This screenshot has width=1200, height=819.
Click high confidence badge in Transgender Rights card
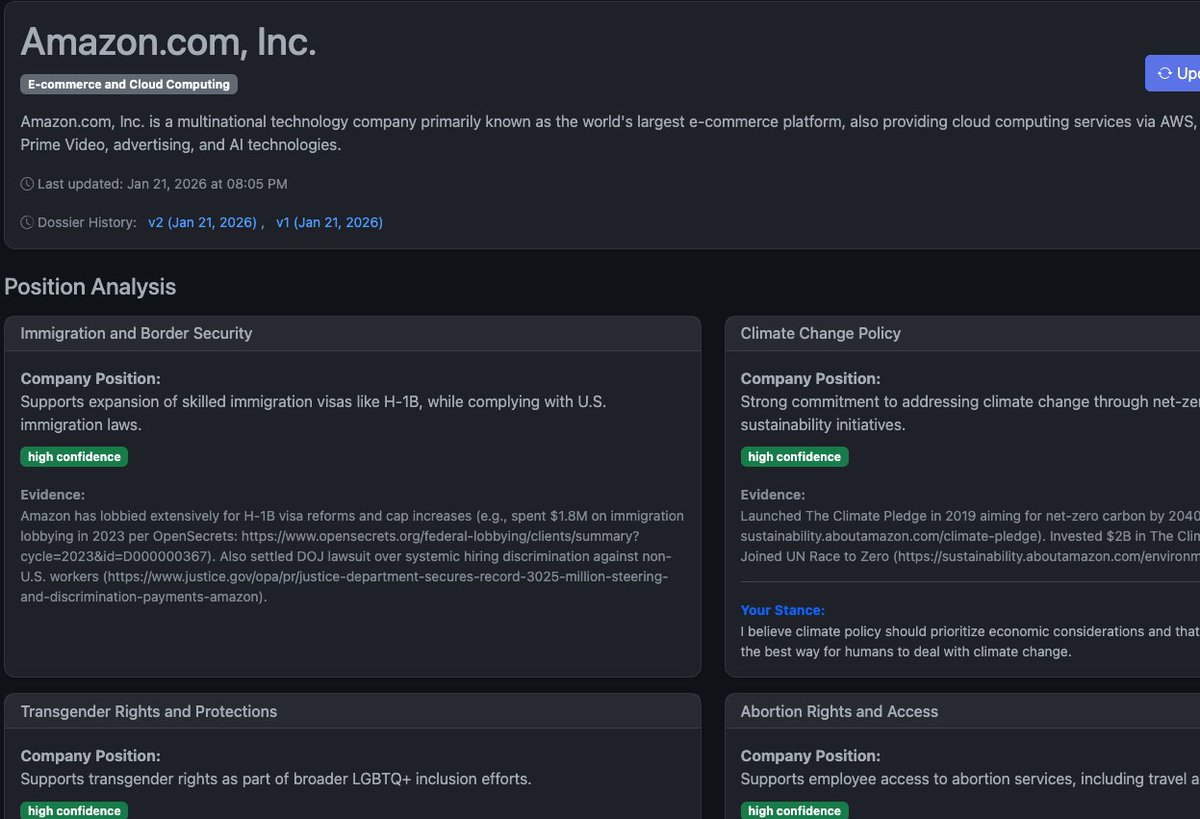click(74, 810)
